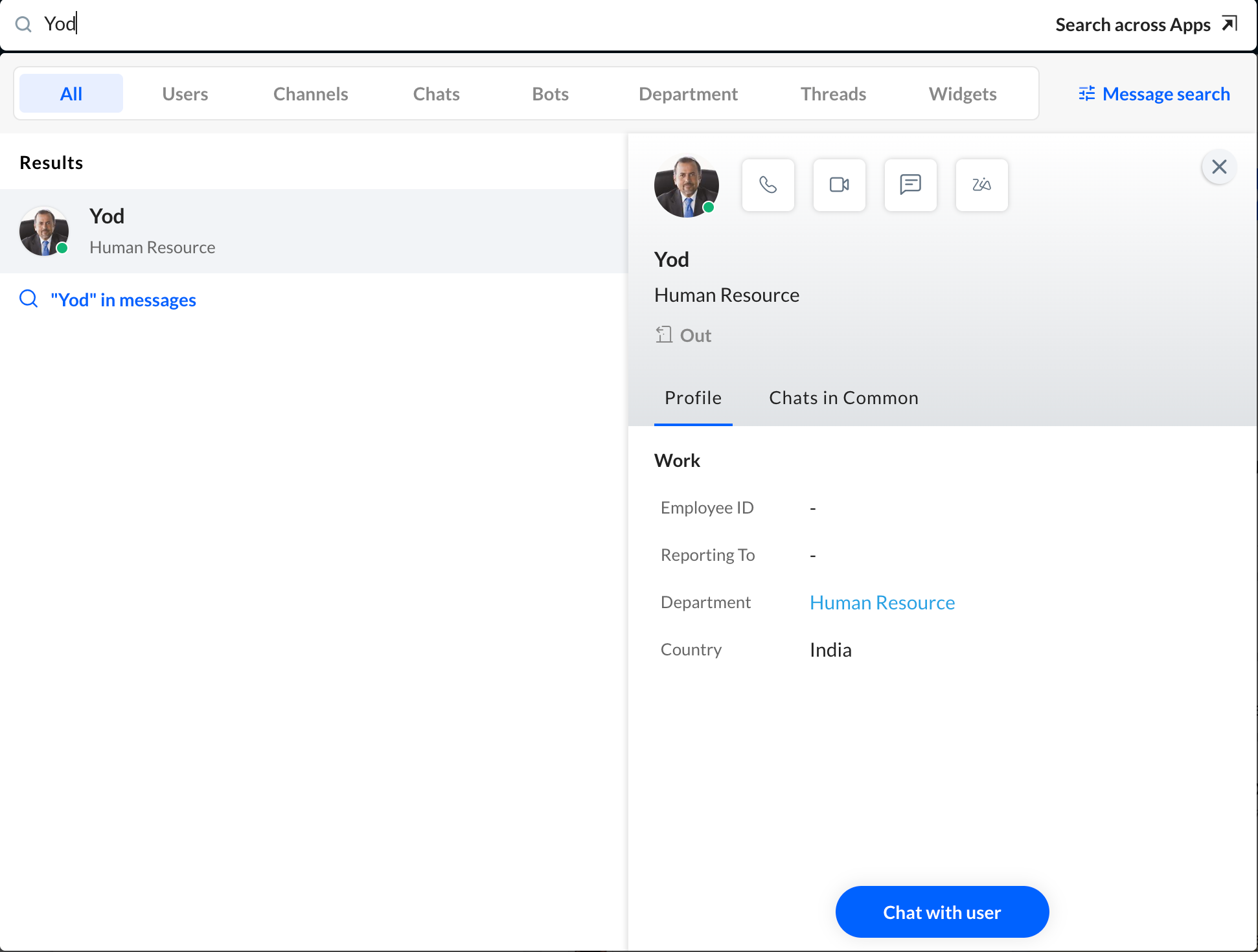Viewport: 1258px width, 952px height.
Task: Click the Search across Apps arrow icon
Action: pos(1229,24)
